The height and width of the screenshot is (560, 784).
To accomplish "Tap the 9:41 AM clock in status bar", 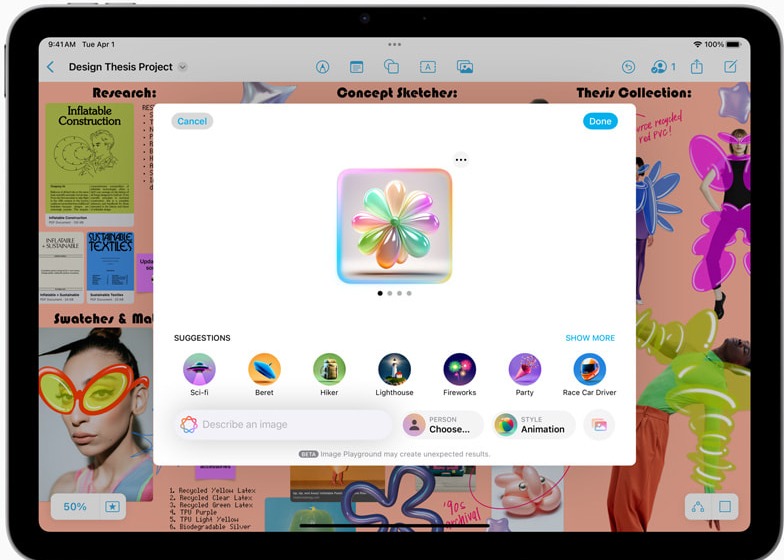I will 62,44.
